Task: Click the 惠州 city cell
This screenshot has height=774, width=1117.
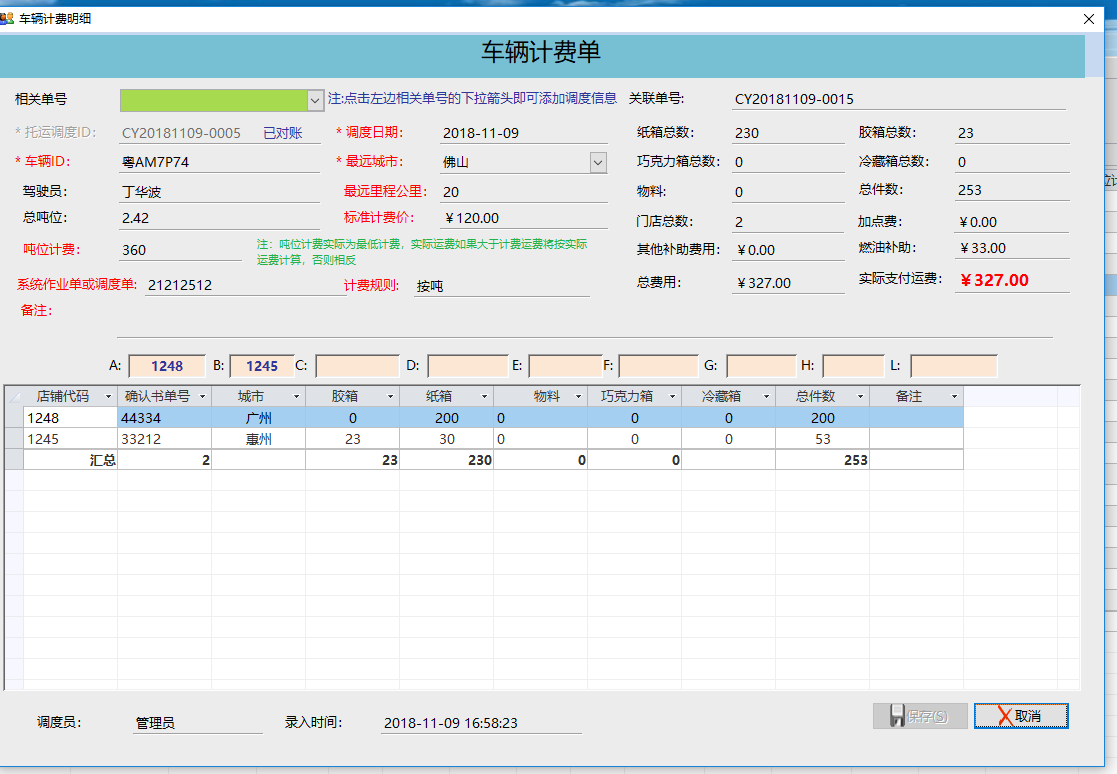Action: point(259,439)
